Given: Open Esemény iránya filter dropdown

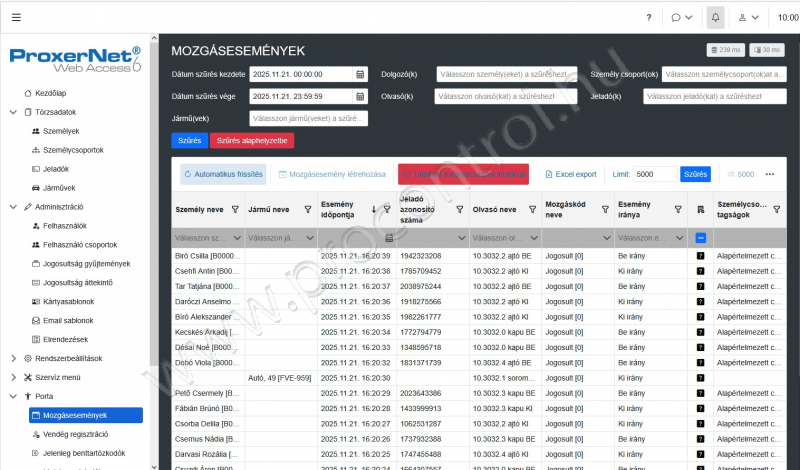Looking at the screenshot, I should coord(680,238).
